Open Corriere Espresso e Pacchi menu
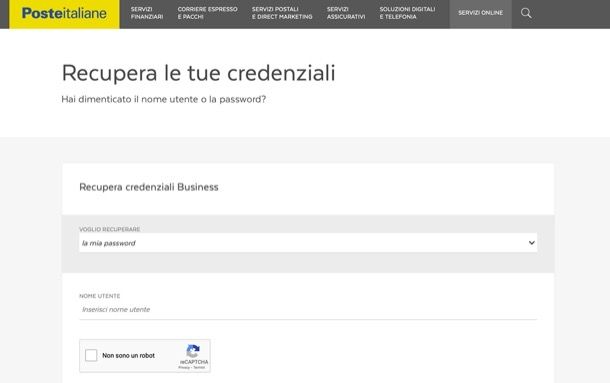 [207, 13]
